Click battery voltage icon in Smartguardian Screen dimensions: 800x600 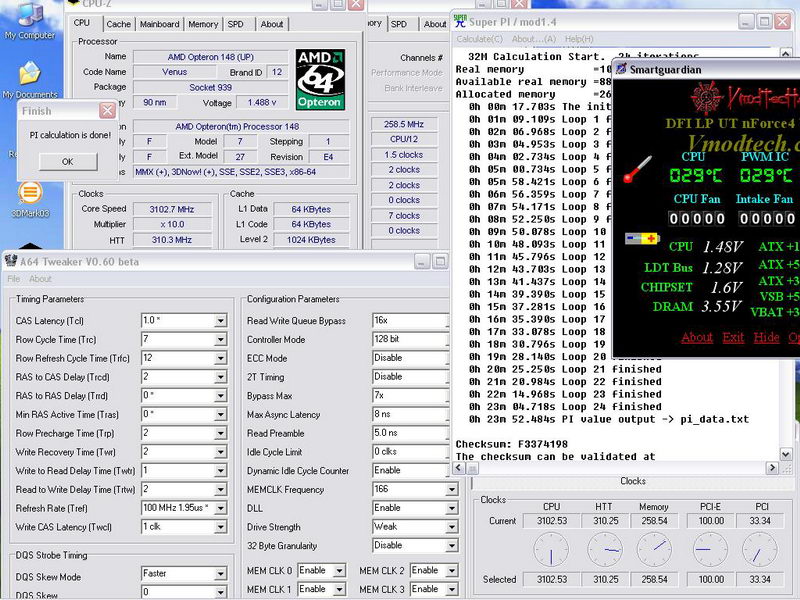[642, 238]
